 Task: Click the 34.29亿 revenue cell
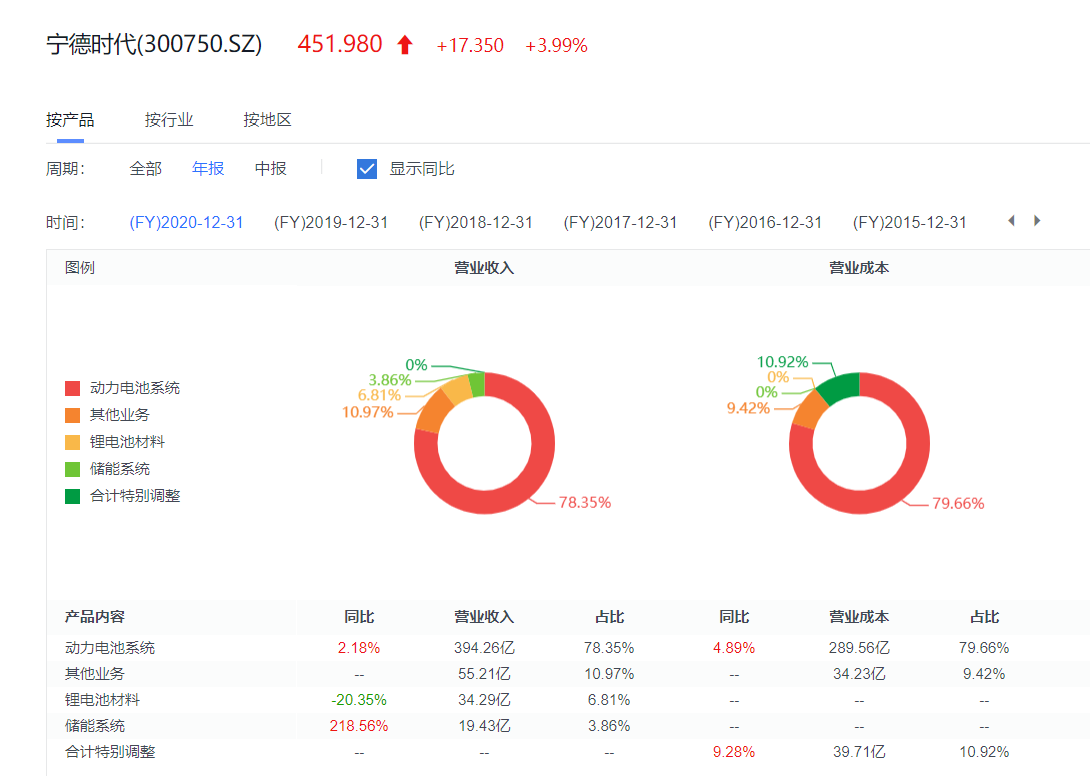pyautogui.click(x=485, y=700)
